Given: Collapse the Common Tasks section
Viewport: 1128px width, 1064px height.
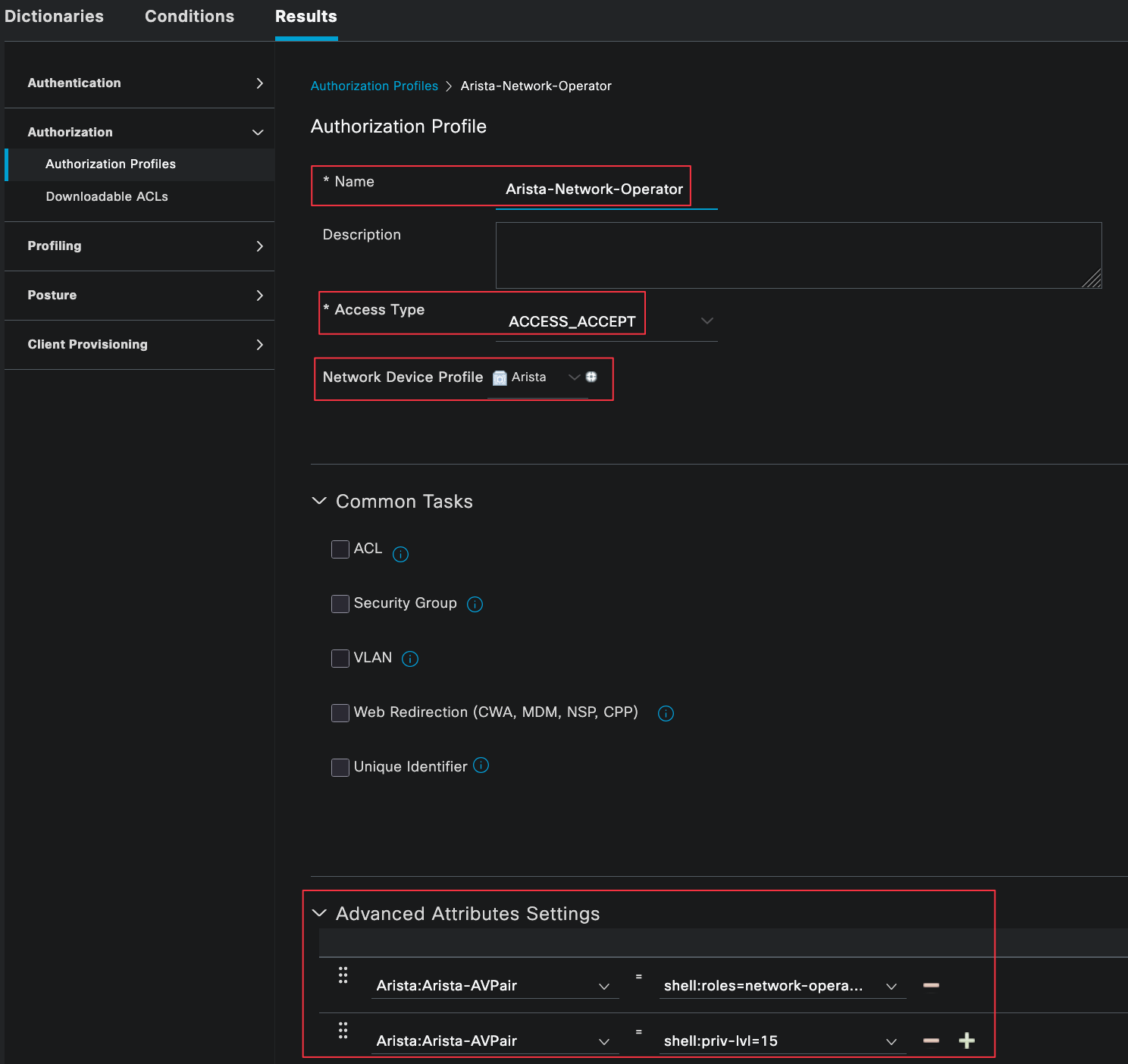Looking at the screenshot, I should [x=319, y=501].
